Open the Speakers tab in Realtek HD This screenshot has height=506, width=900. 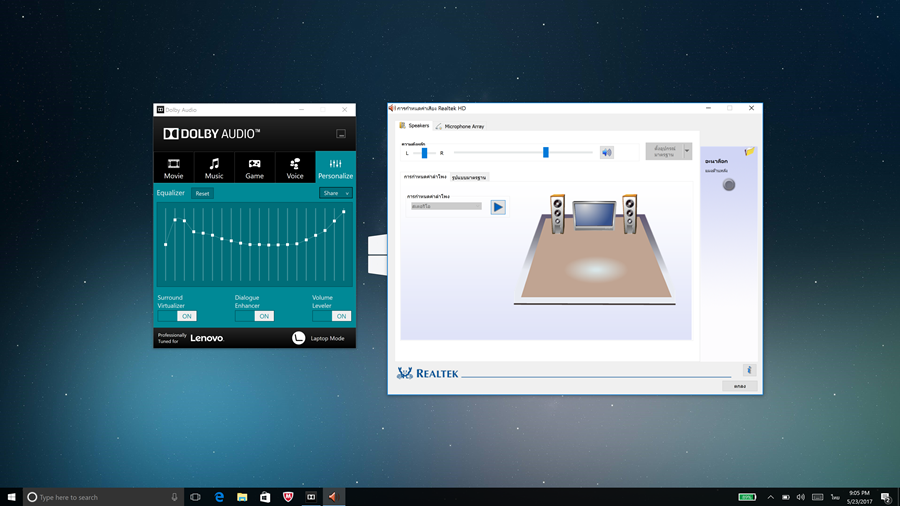(414, 126)
